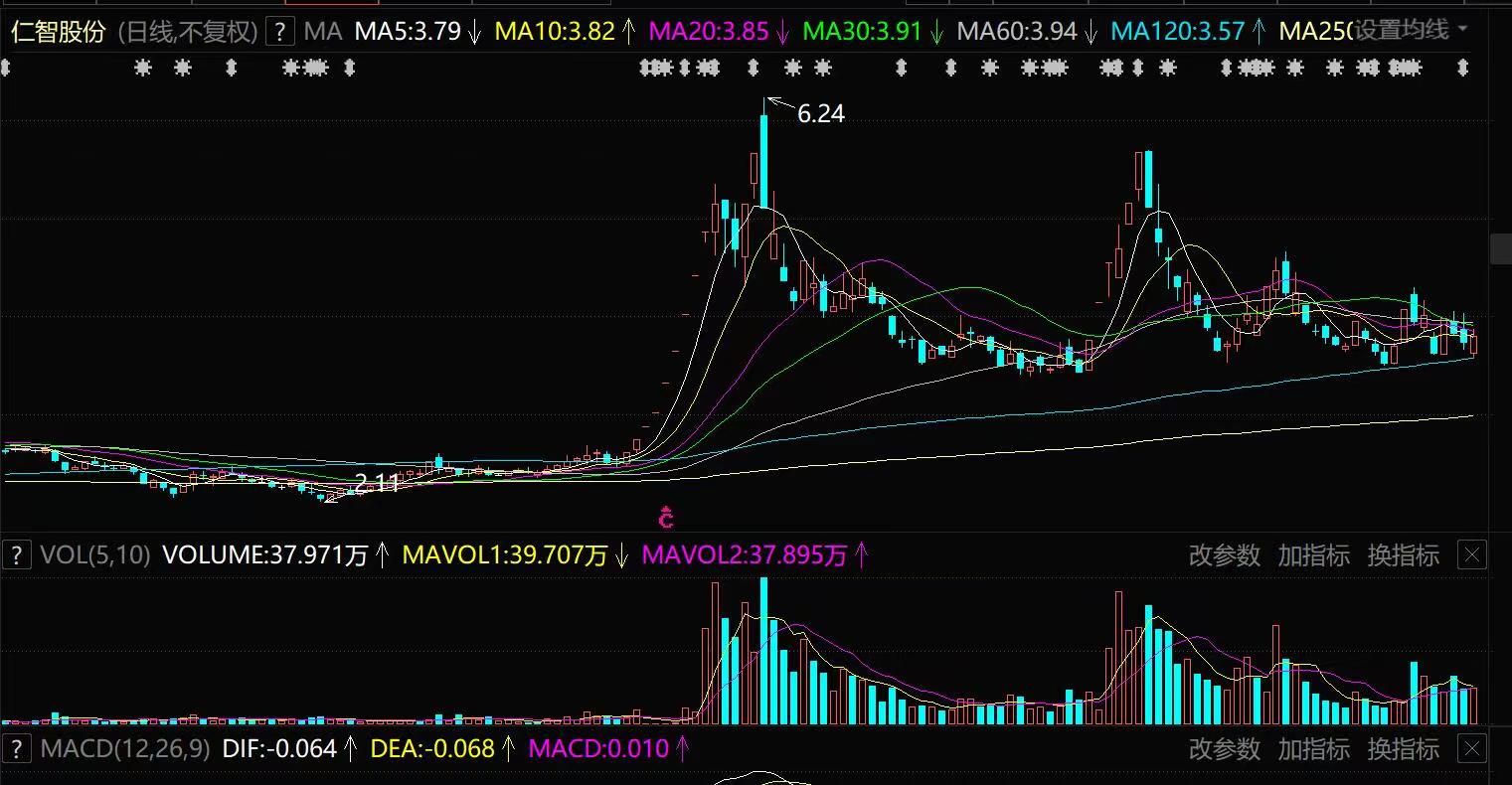1512x785 pixels.
Task: Close the MACD indicator panel
Action: pos(1472,747)
